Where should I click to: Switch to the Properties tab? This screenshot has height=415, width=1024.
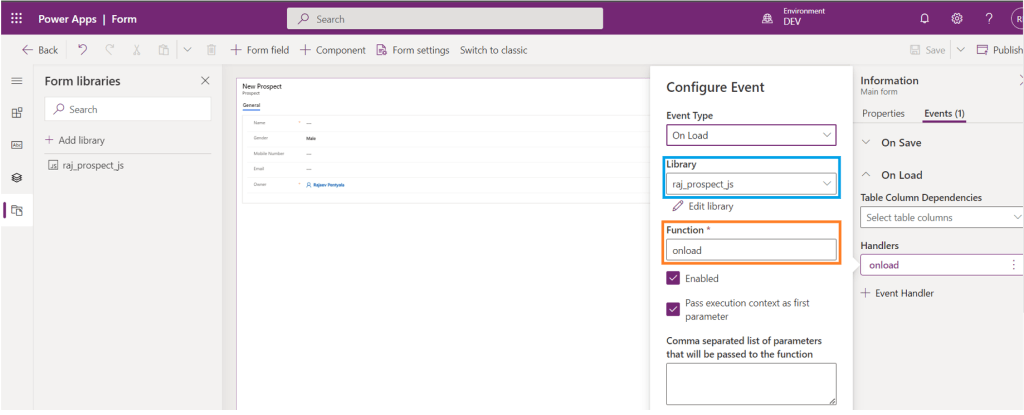(883, 114)
